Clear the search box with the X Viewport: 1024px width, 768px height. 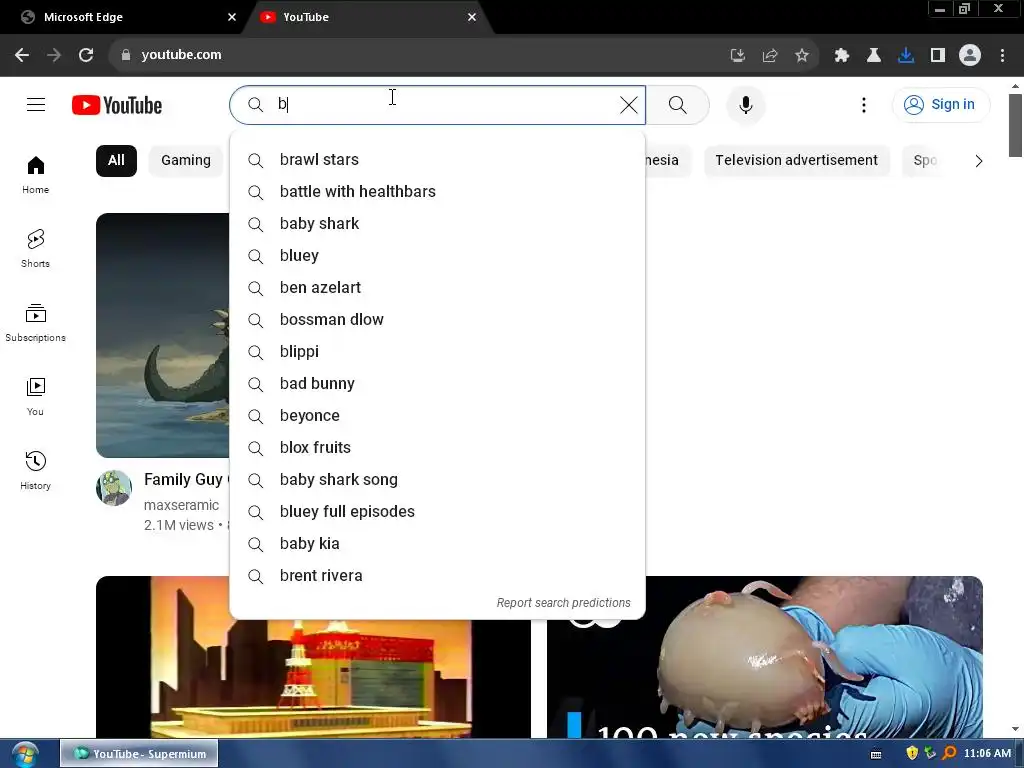point(628,105)
